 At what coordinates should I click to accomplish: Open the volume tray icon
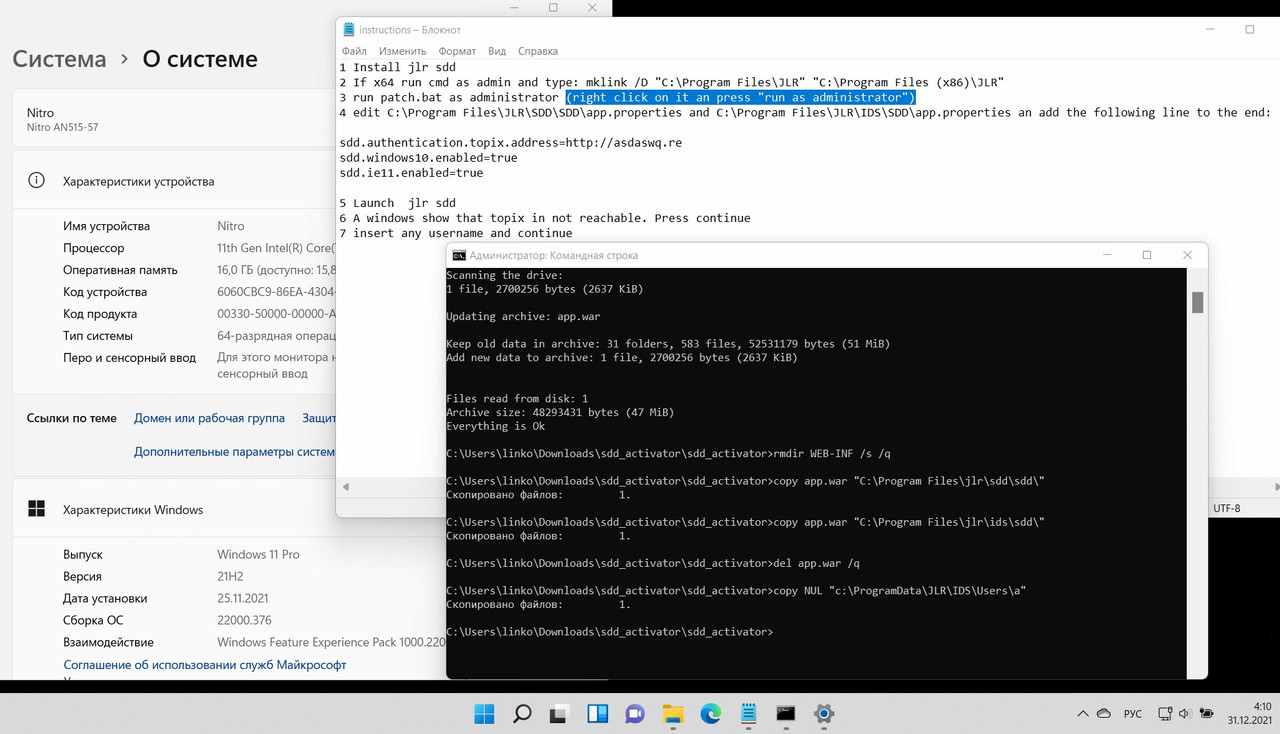1185,714
